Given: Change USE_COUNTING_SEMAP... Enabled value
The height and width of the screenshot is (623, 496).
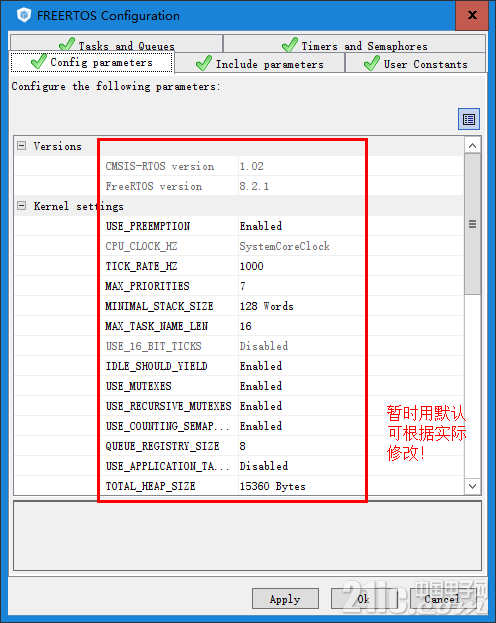Looking at the screenshot, I should tap(261, 426).
